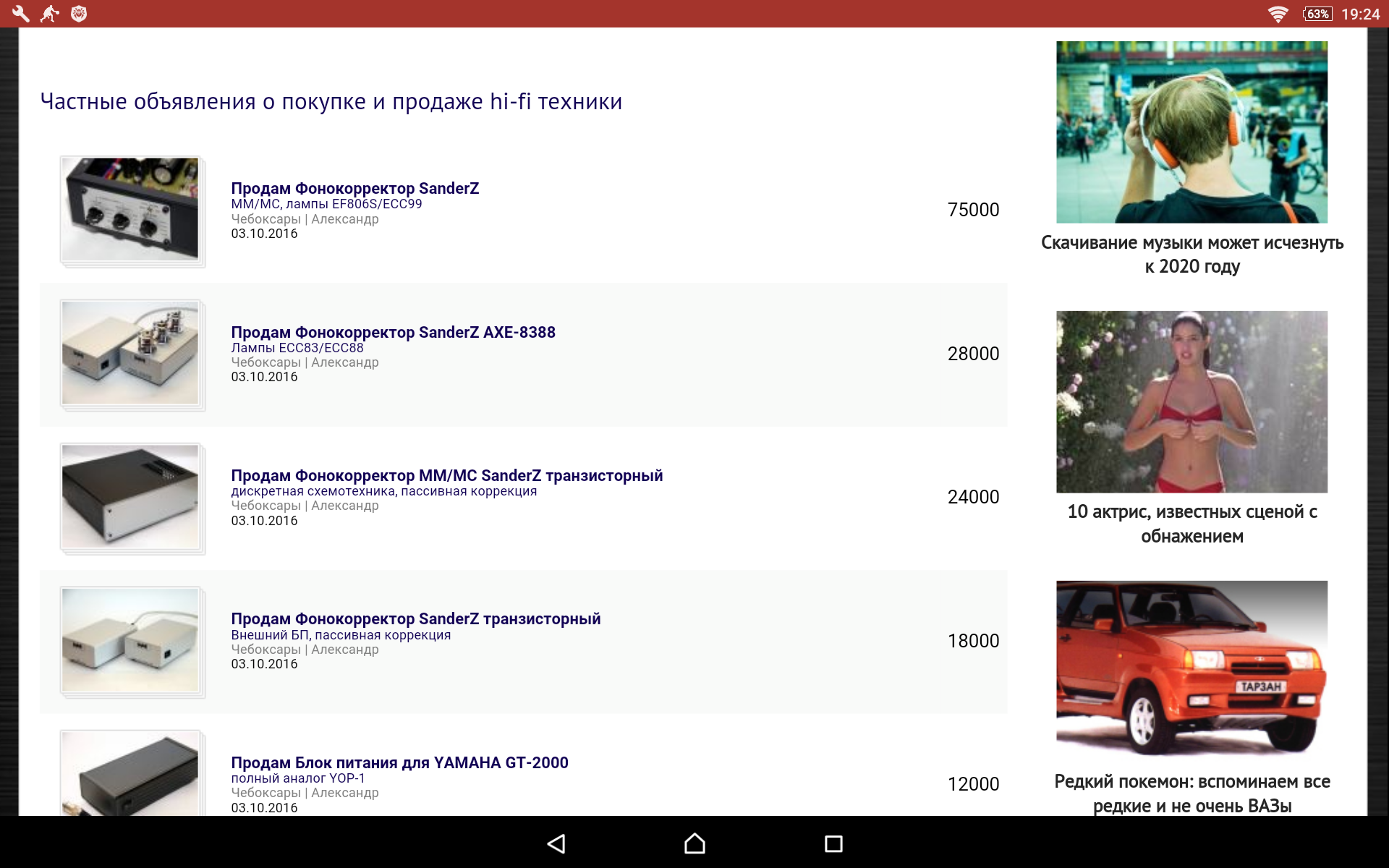
Task: Tap the battery 63% indicator
Action: click(1317, 14)
